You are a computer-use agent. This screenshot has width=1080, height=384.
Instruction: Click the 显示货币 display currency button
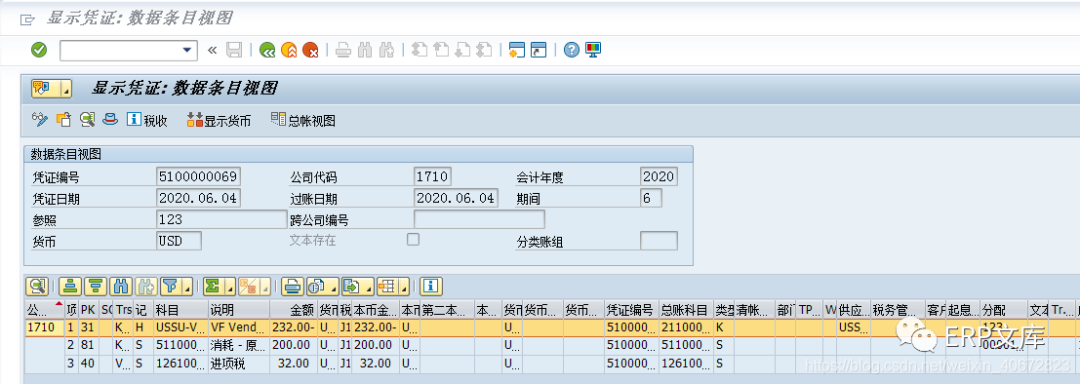[x=218, y=120]
